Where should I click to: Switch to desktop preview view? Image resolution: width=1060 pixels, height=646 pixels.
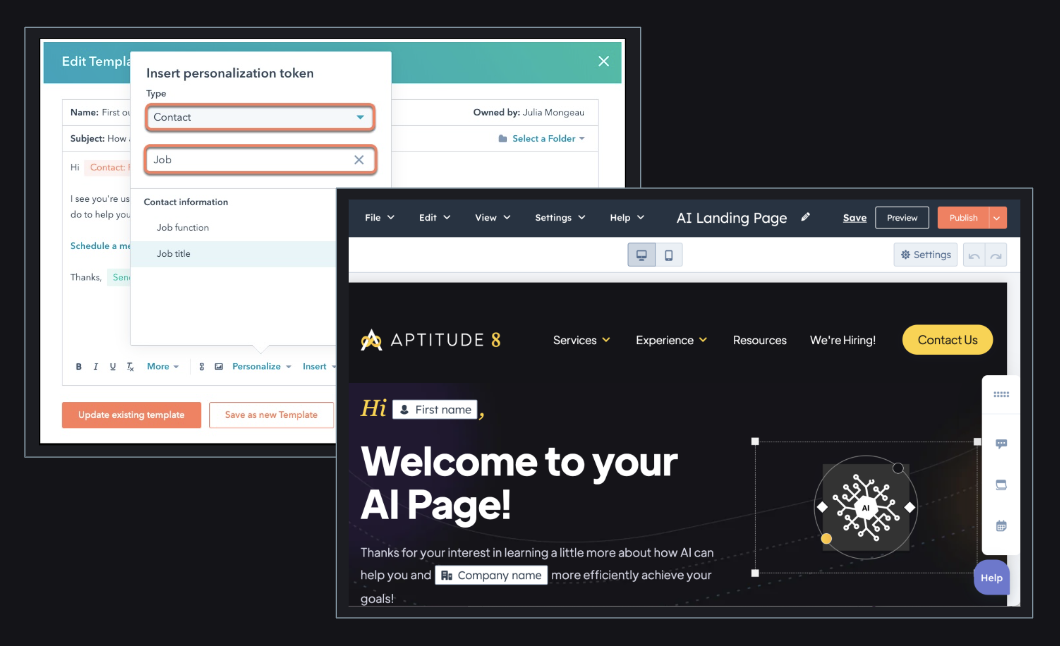click(642, 255)
